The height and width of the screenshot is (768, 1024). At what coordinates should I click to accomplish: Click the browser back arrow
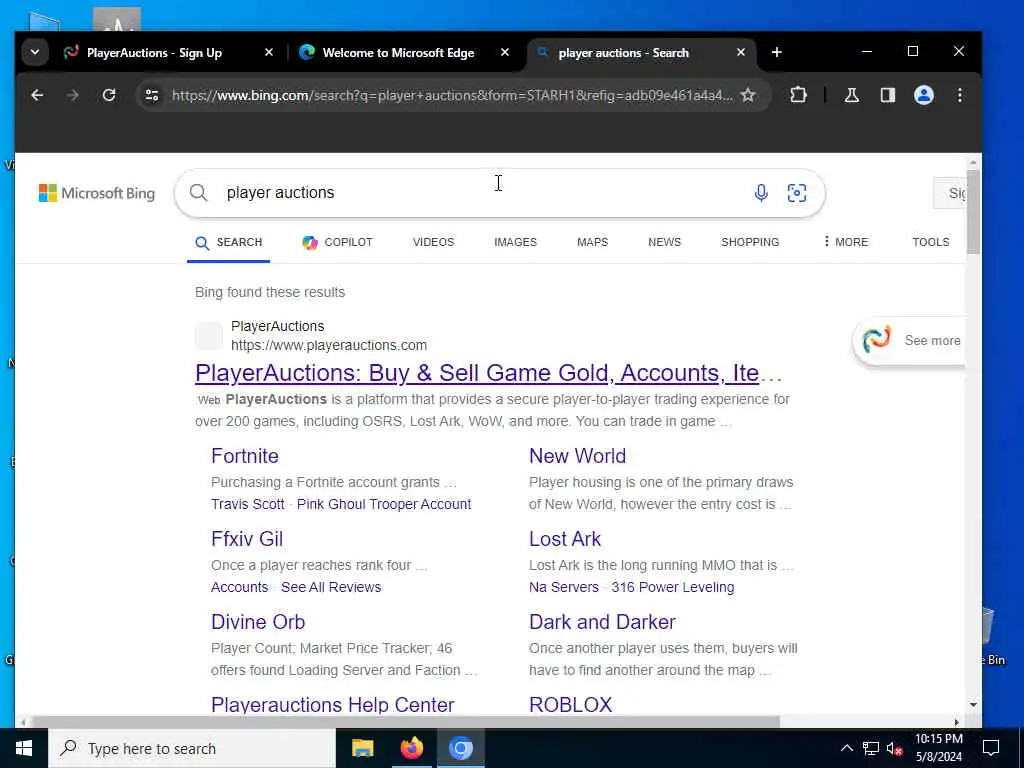tap(37, 95)
